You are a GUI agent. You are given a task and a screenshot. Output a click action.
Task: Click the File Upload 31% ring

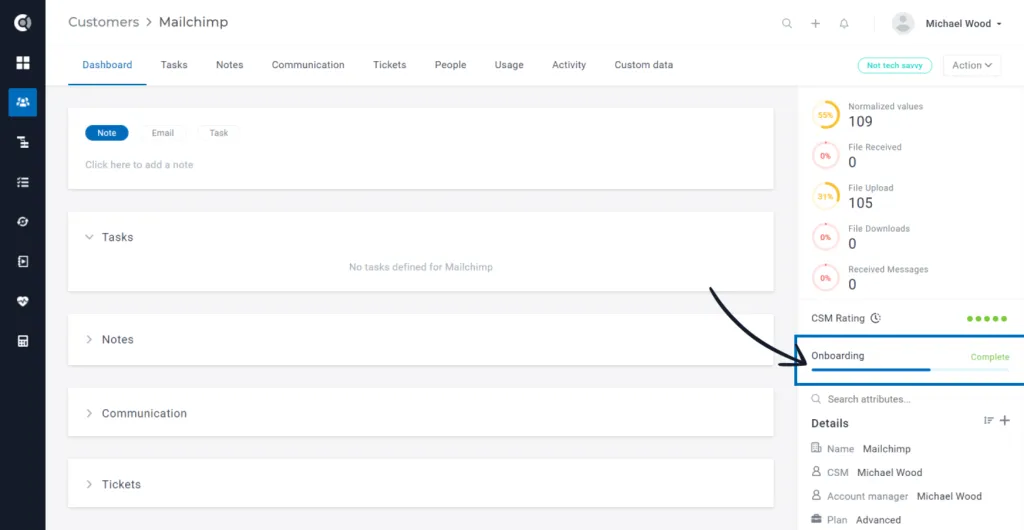[x=825, y=196]
